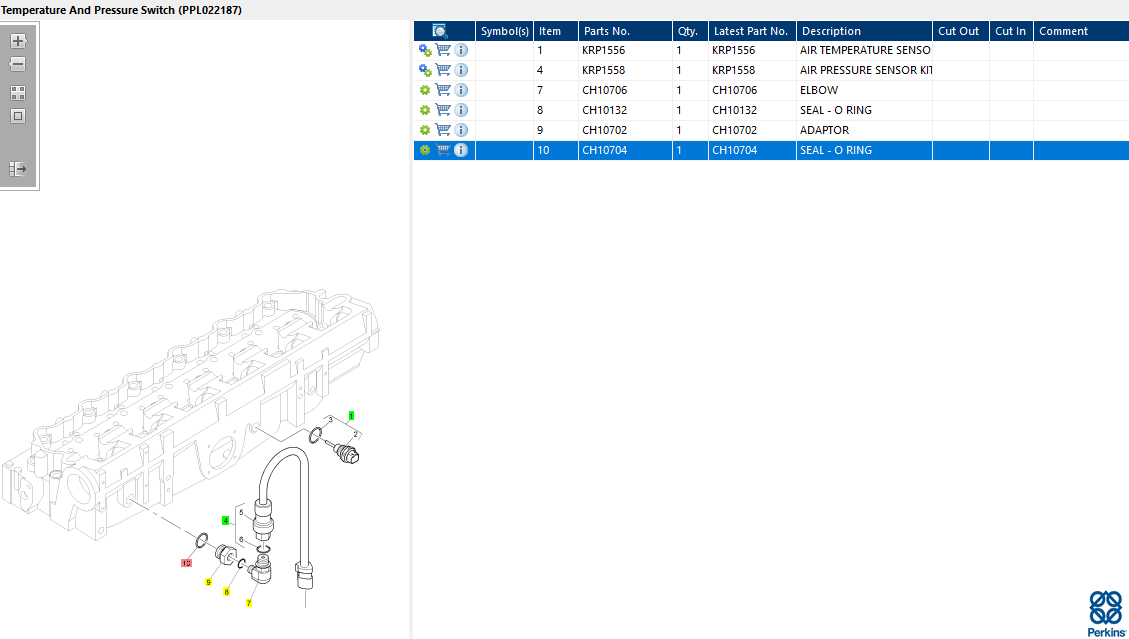The height and width of the screenshot is (639, 1129).
Task: Add CH10132 O ring seal to cart
Action: (x=444, y=110)
